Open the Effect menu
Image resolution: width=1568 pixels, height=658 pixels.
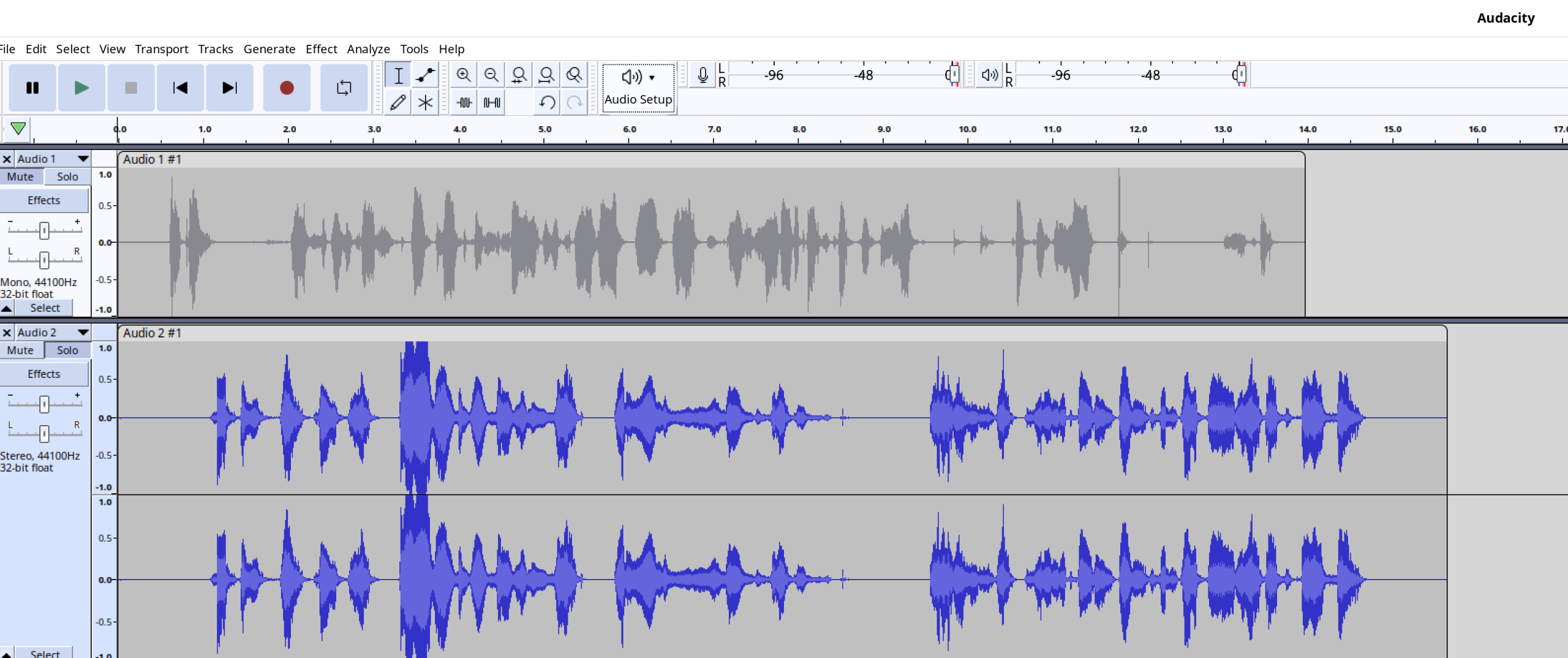click(x=321, y=49)
